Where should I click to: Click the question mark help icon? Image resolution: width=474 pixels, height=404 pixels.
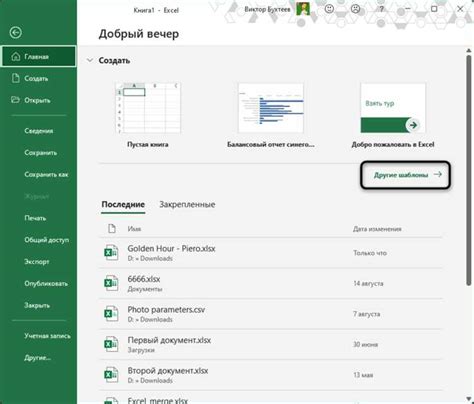pos(382,9)
